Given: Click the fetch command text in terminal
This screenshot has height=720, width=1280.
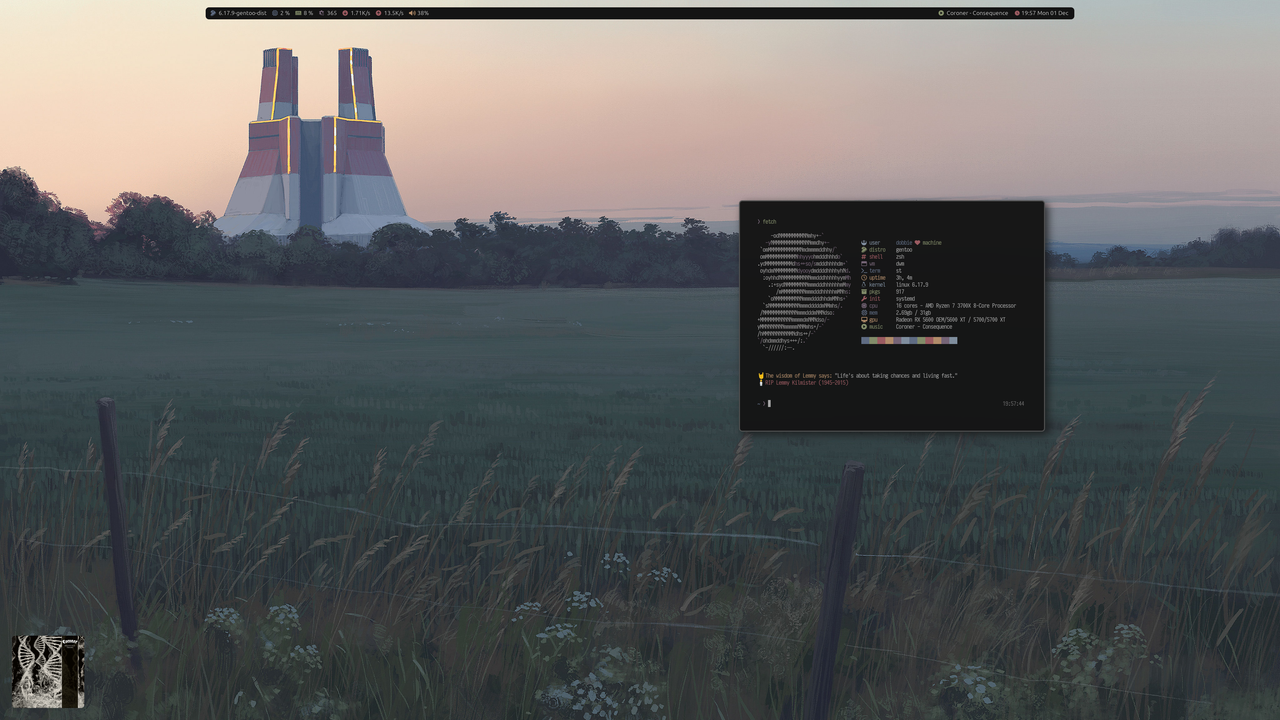Looking at the screenshot, I should click(769, 221).
